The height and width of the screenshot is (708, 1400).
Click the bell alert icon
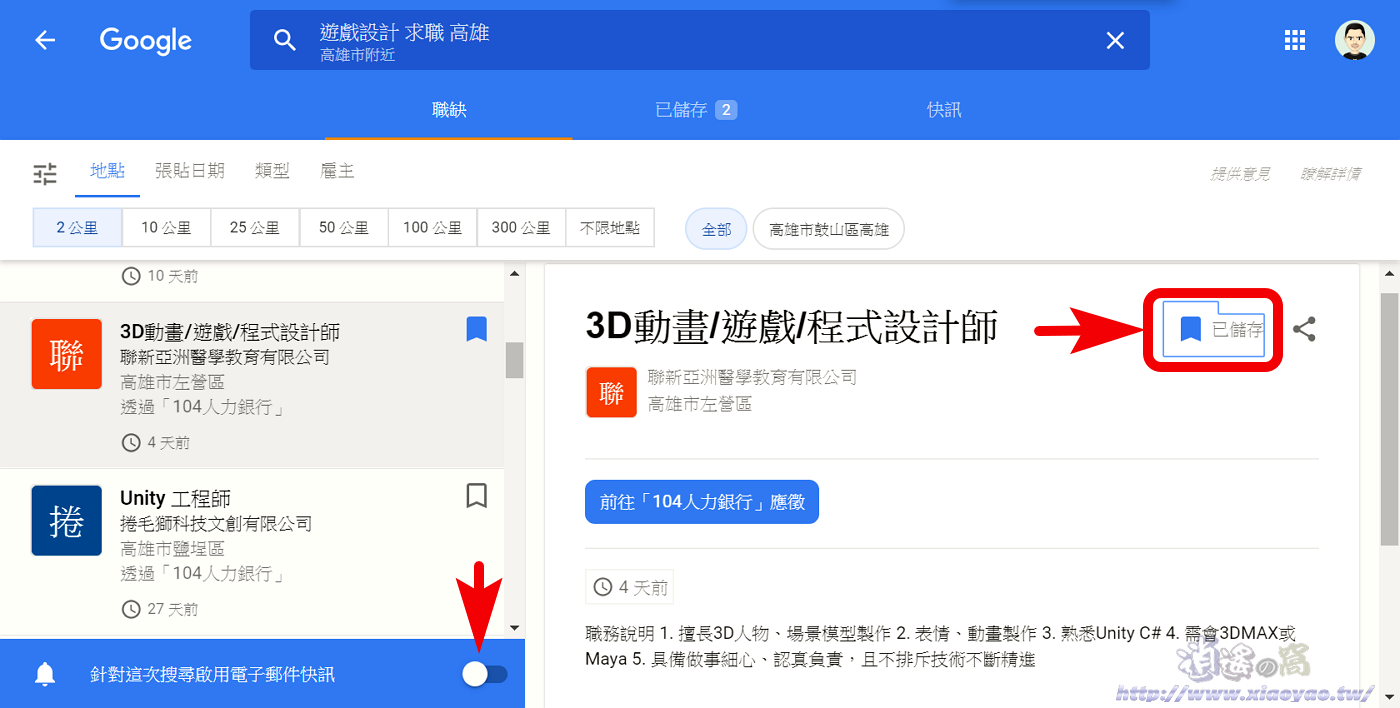tap(45, 674)
